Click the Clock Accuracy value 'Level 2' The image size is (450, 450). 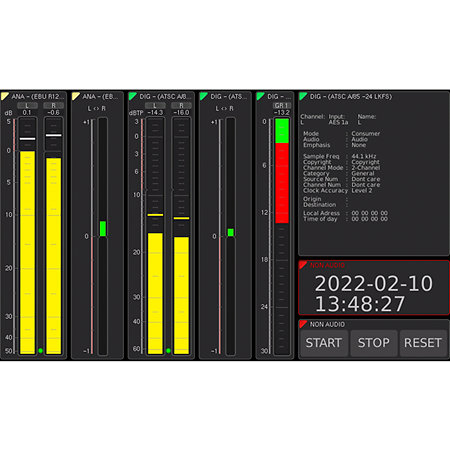[x=362, y=190]
